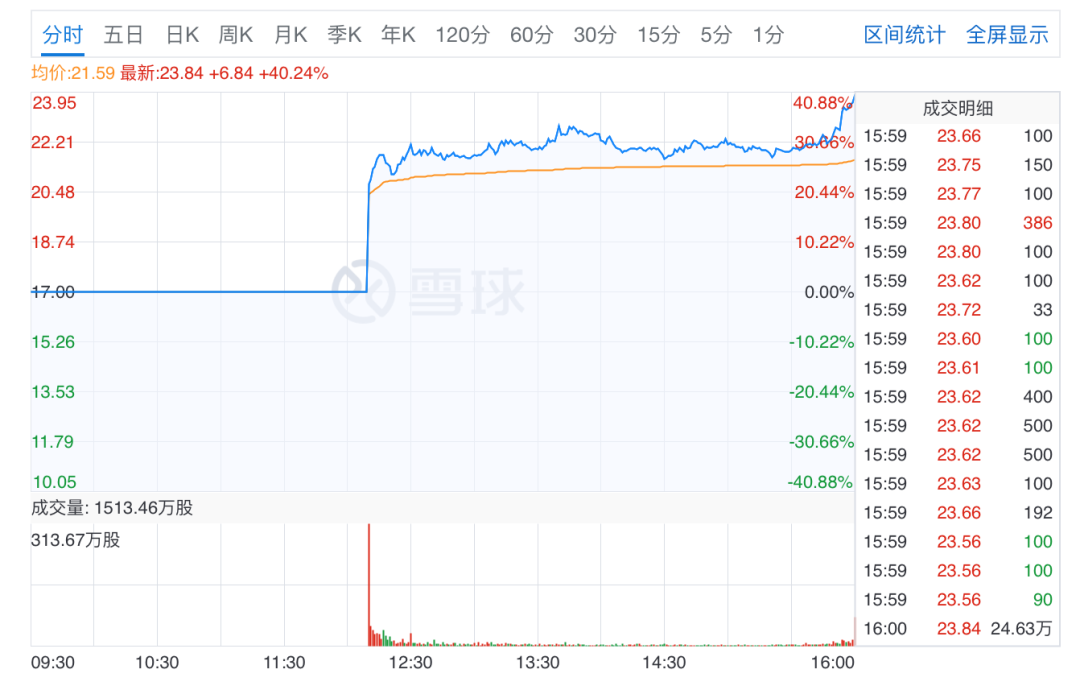Open the 五日 five-day chart tab
Viewport: 1080px width, 686px height.
(x=124, y=35)
